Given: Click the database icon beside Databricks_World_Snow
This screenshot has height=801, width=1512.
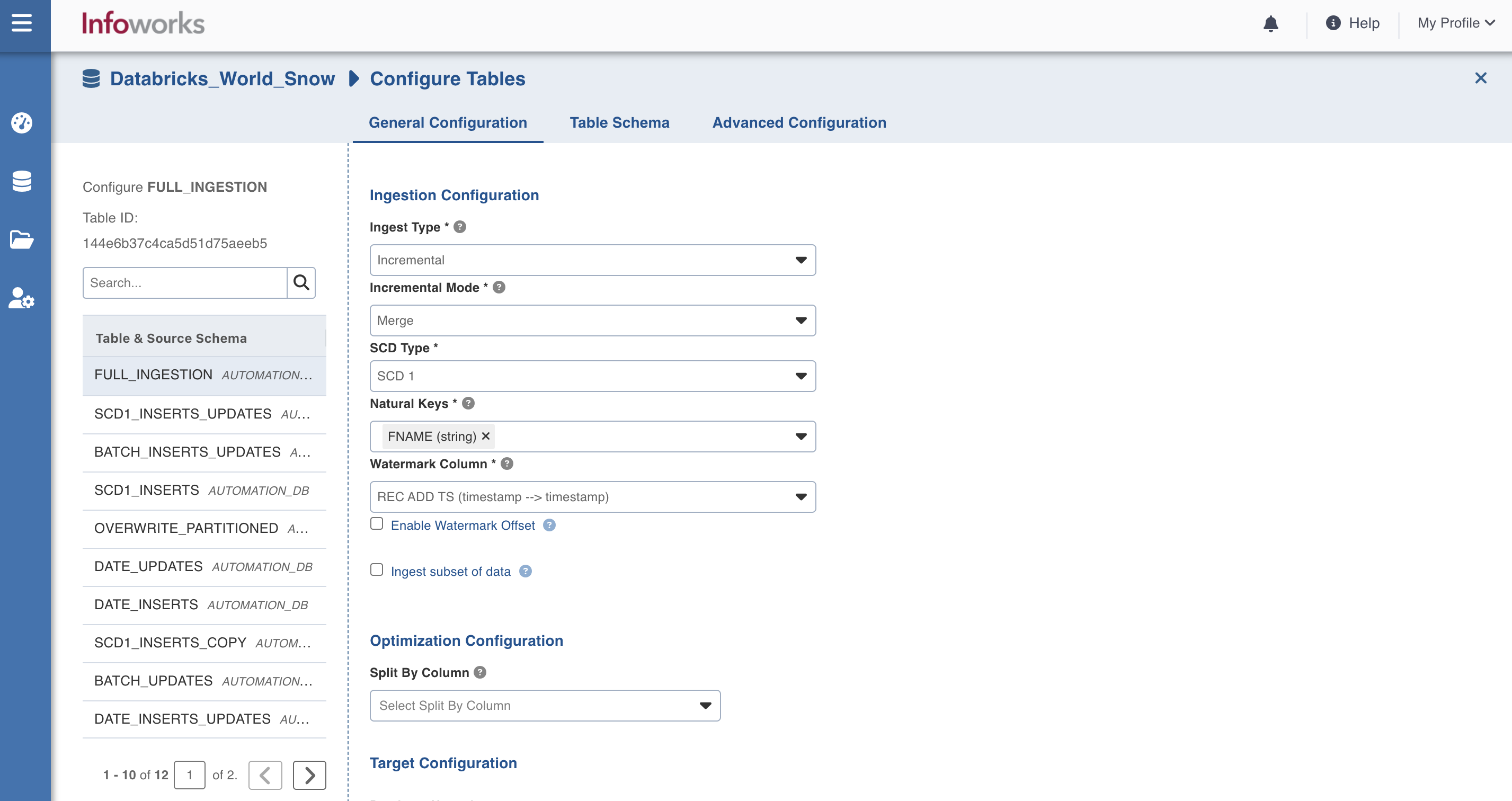Looking at the screenshot, I should pos(91,78).
